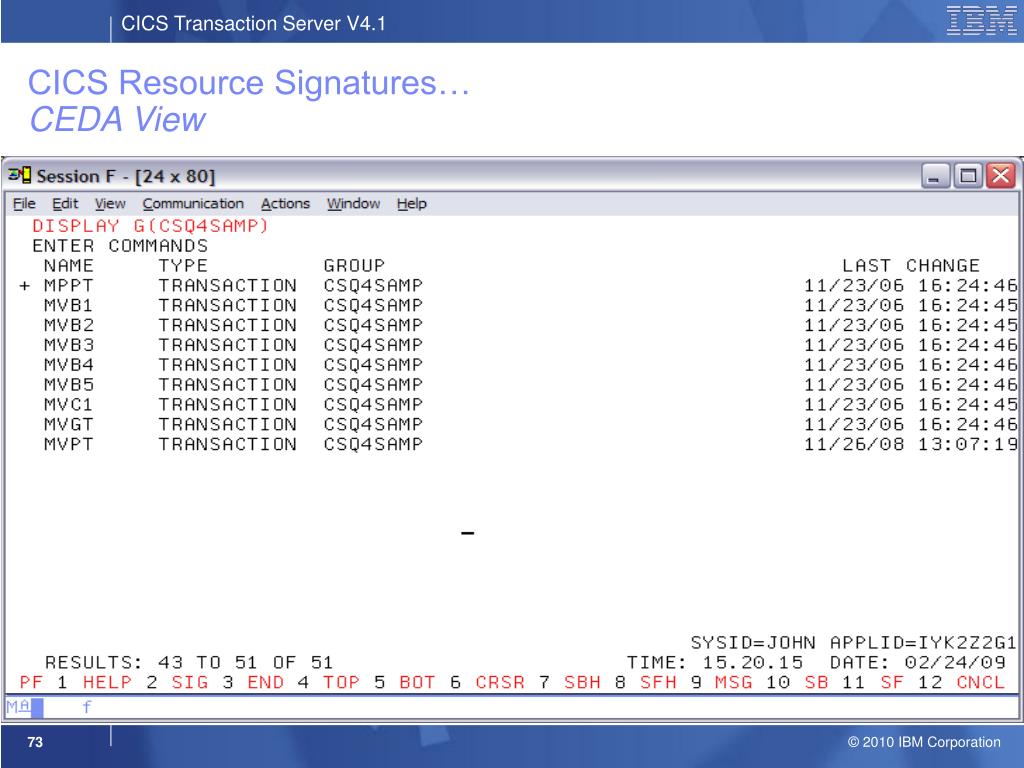Click the 11 SF PF key label

[873, 682]
